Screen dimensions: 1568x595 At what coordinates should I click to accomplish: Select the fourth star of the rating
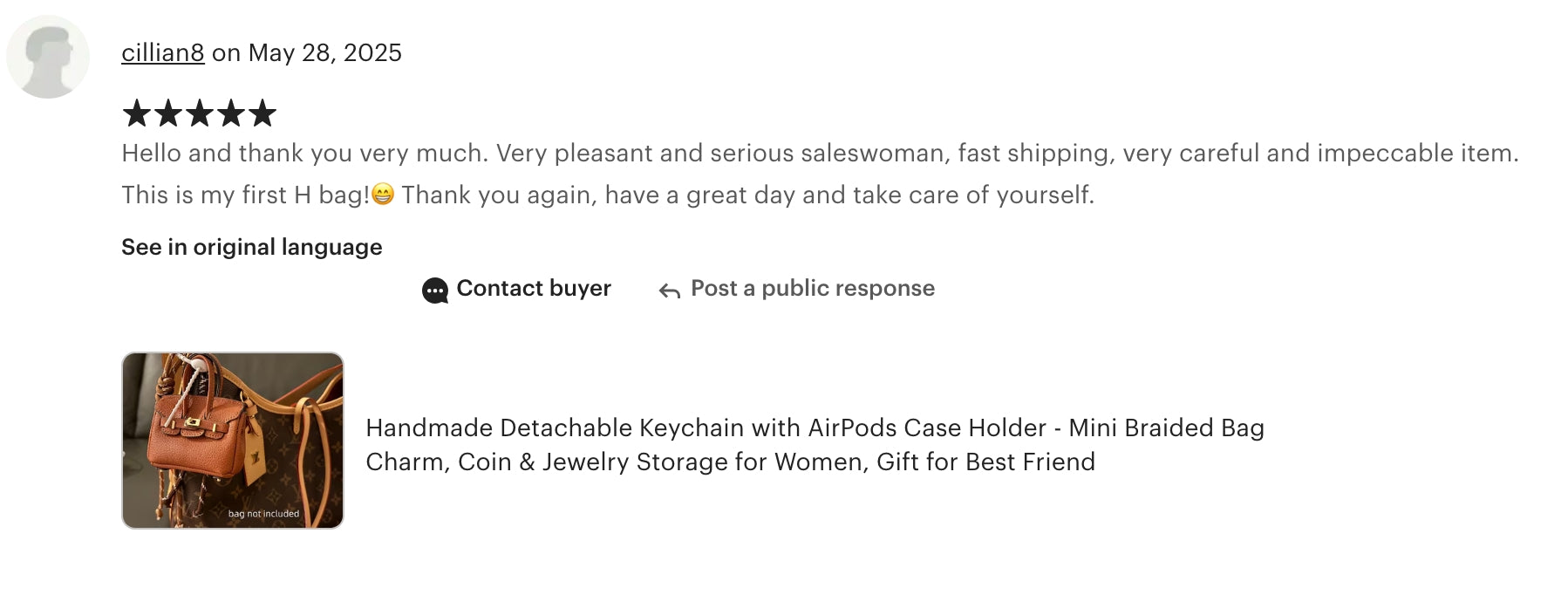231,113
